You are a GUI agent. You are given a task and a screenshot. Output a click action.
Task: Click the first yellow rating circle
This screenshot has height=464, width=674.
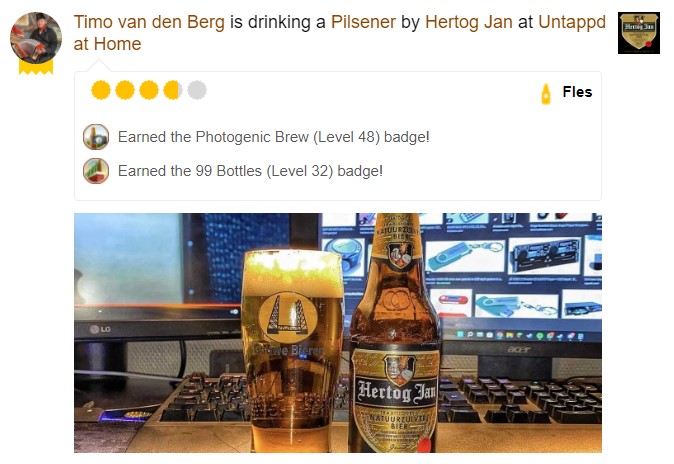click(x=101, y=90)
